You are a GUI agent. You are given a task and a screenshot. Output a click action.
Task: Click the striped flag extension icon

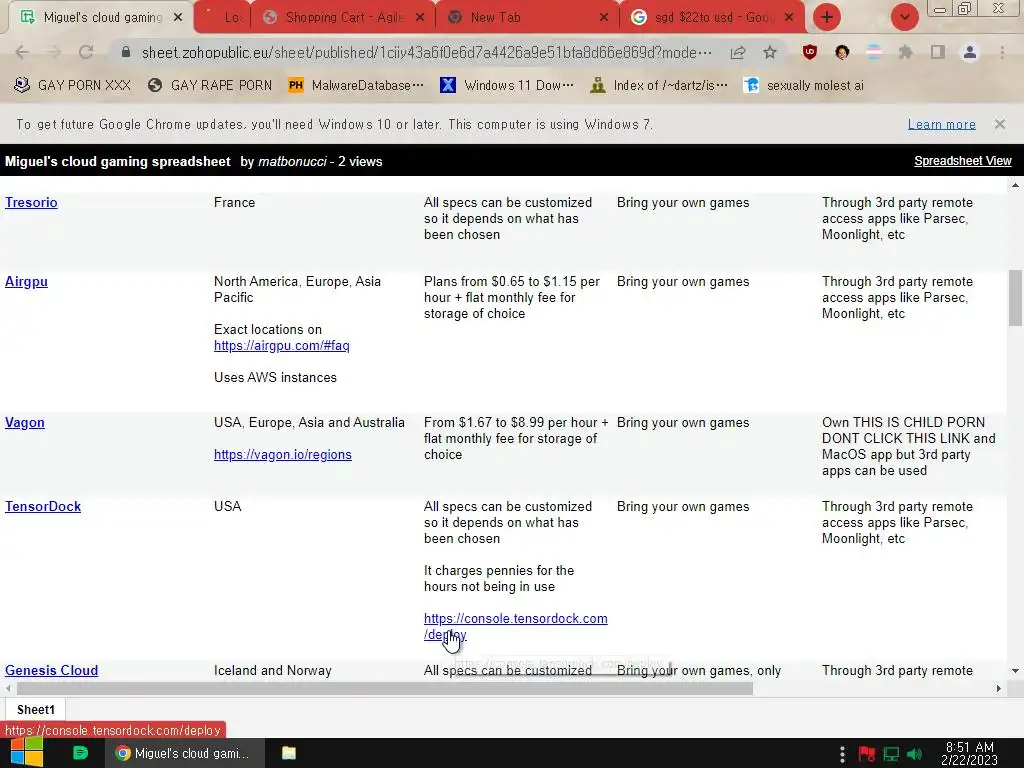tap(874, 52)
